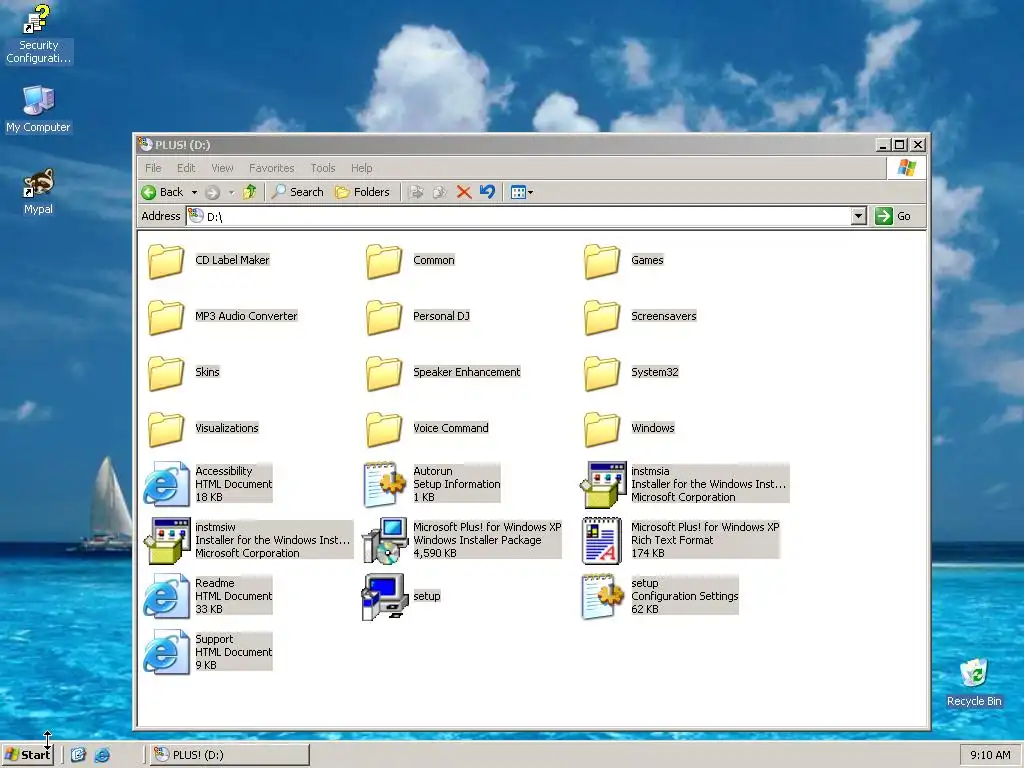
Task: Click the Copy To toolbar icon
Action: click(x=440, y=192)
